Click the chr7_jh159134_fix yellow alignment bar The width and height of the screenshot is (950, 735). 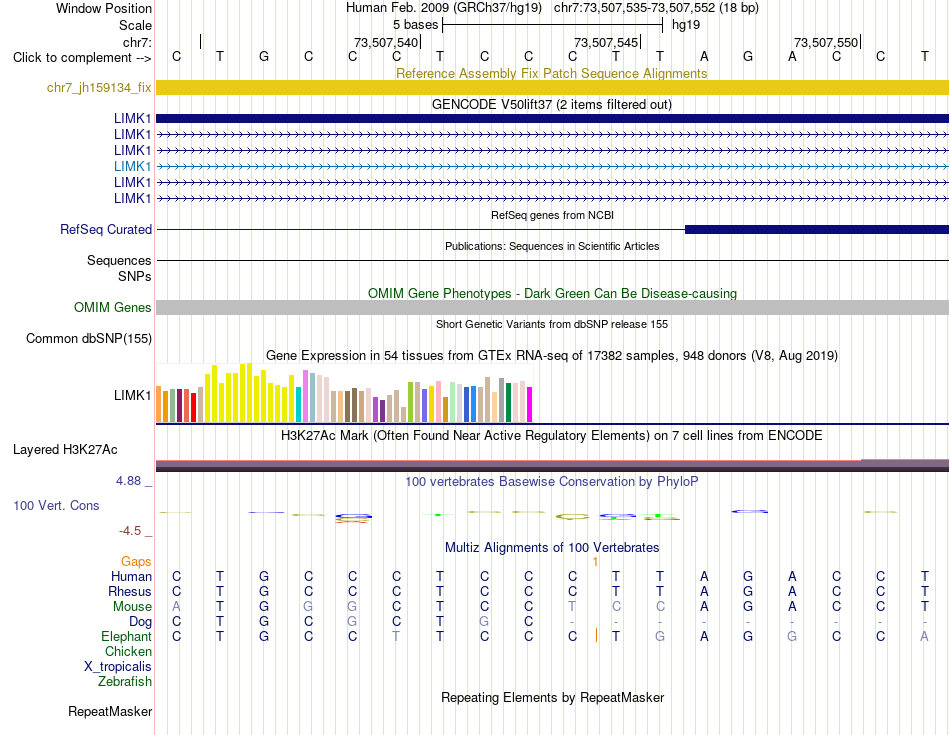(552, 87)
